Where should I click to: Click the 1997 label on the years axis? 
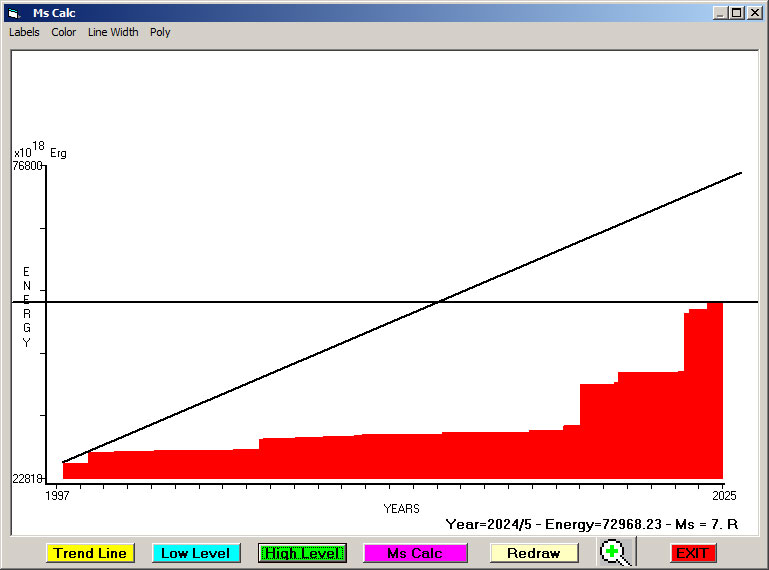click(59, 495)
